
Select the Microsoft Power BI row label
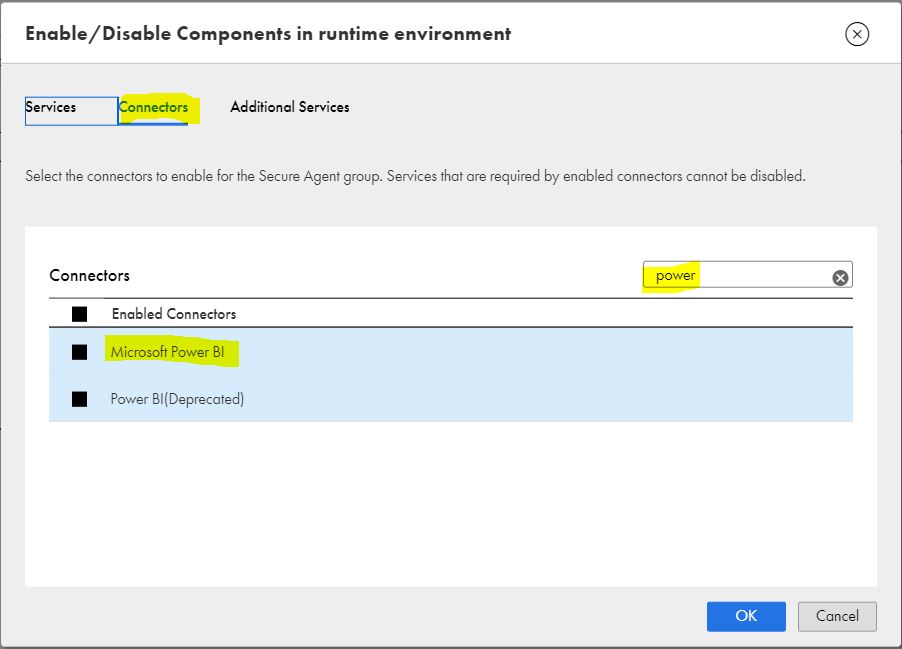point(167,352)
